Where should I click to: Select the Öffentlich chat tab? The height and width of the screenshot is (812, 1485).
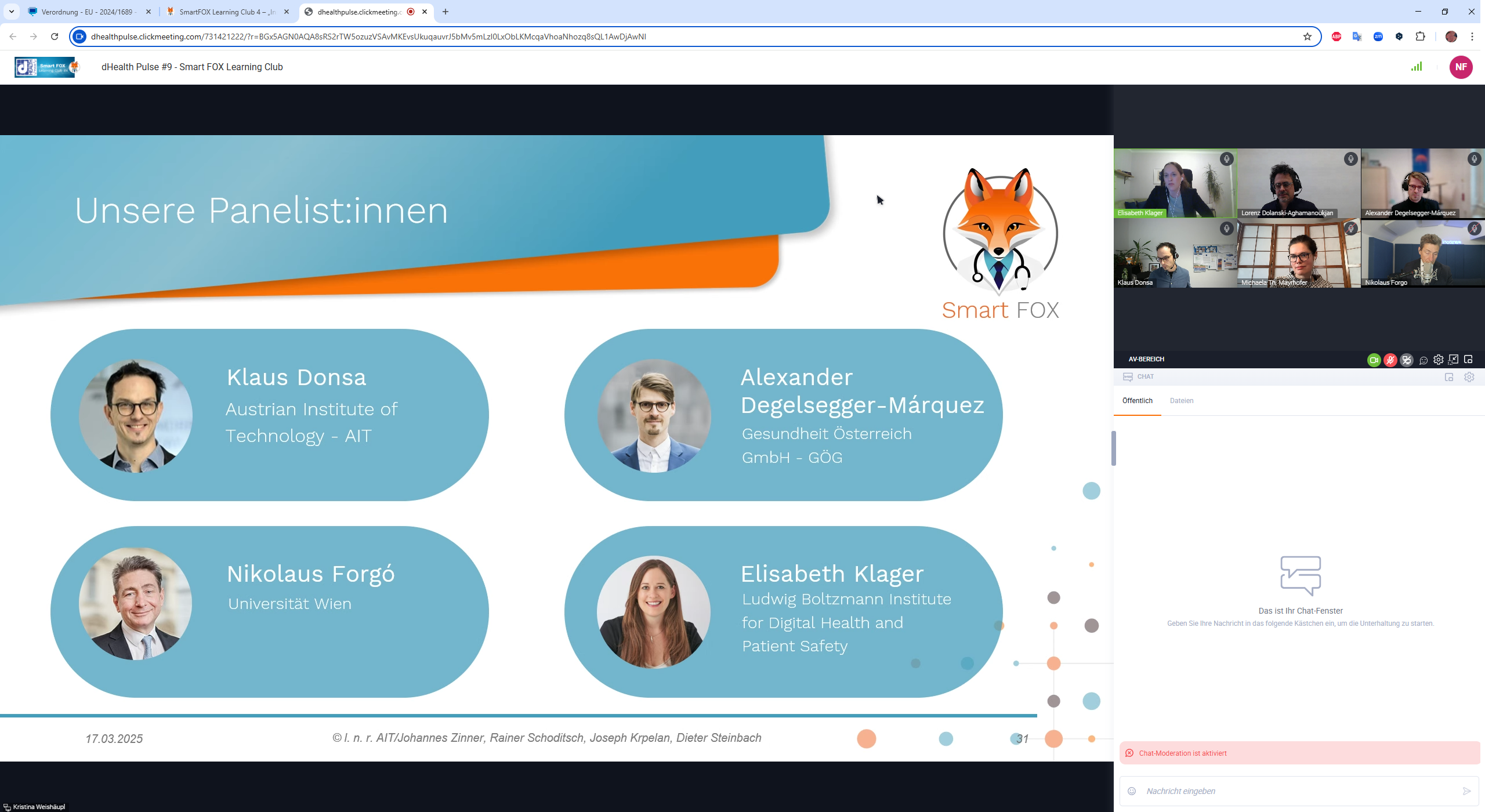coord(1137,401)
